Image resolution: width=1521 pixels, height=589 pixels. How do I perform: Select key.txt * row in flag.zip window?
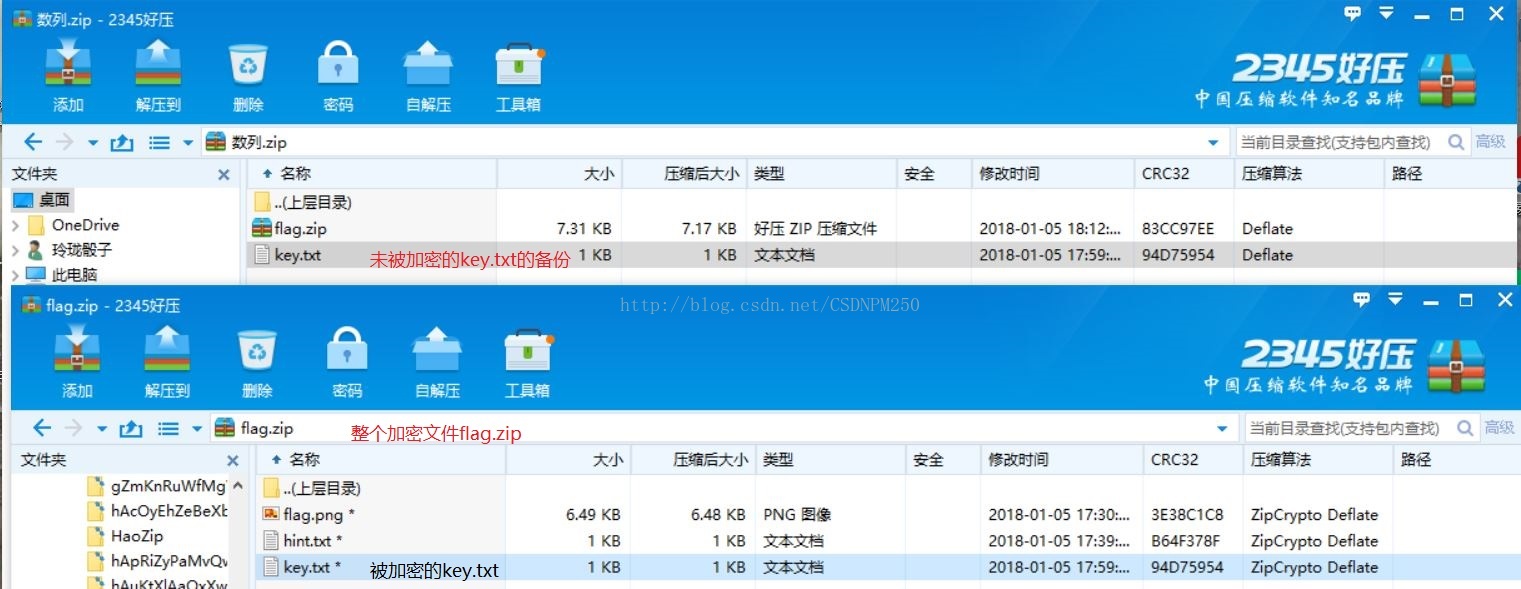(x=887, y=567)
